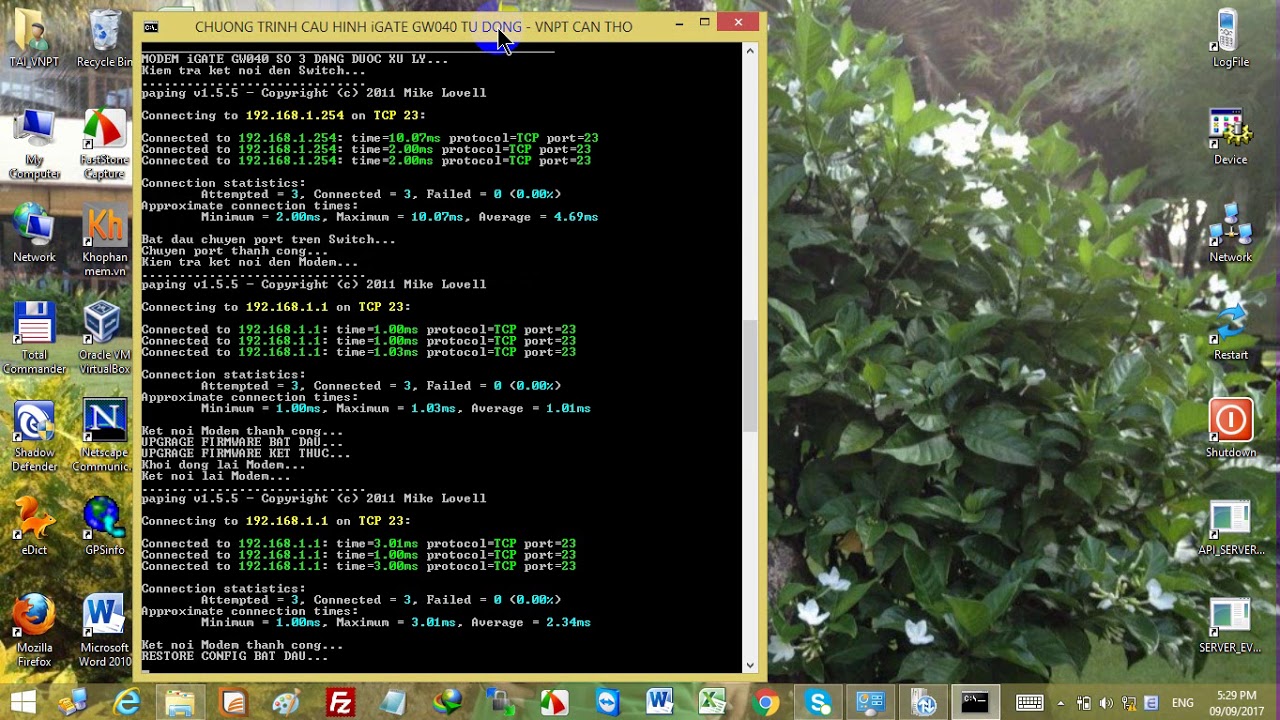Open Internet Explorer from the taskbar

[127, 703]
